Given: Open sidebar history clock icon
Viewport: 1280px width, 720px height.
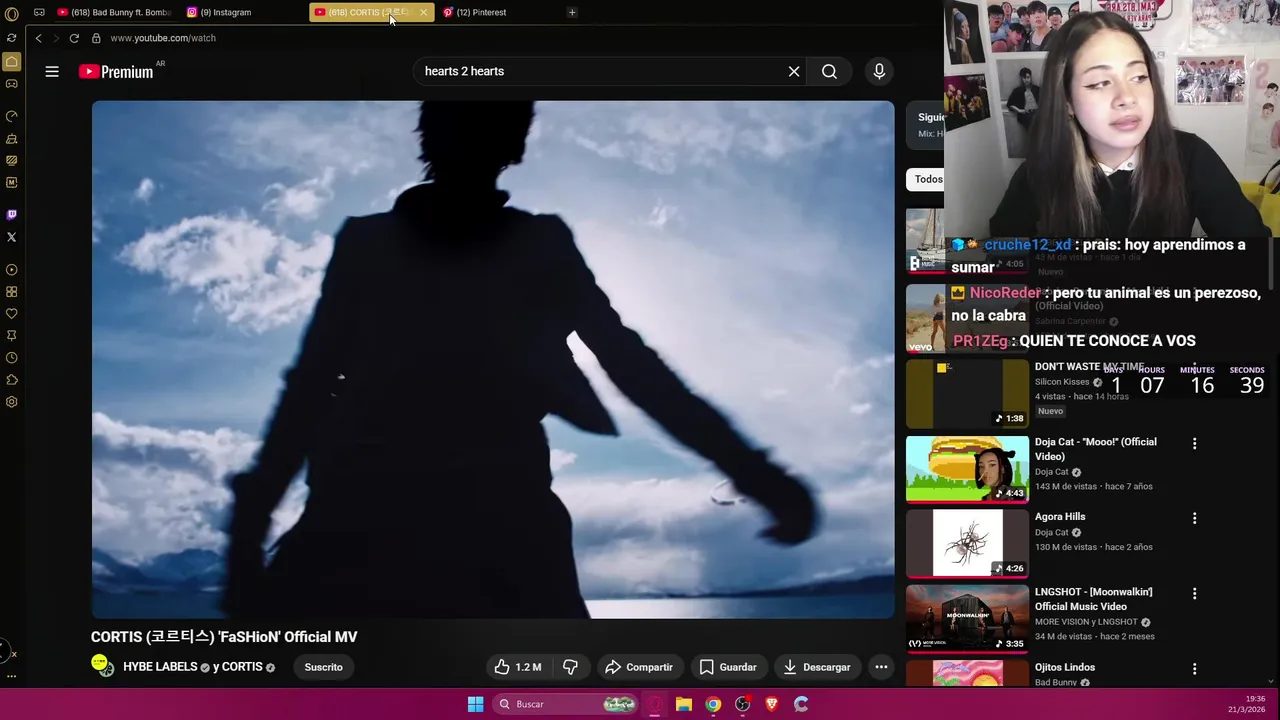Looking at the screenshot, I should click(12, 358).
